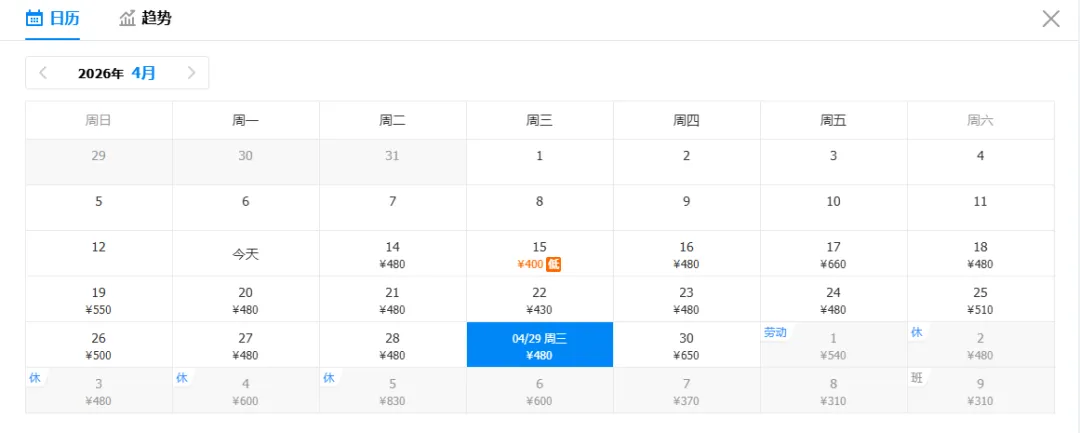The image size is (1080, 433).
Task: Click the 周三 column header
Action: point(539,120)
